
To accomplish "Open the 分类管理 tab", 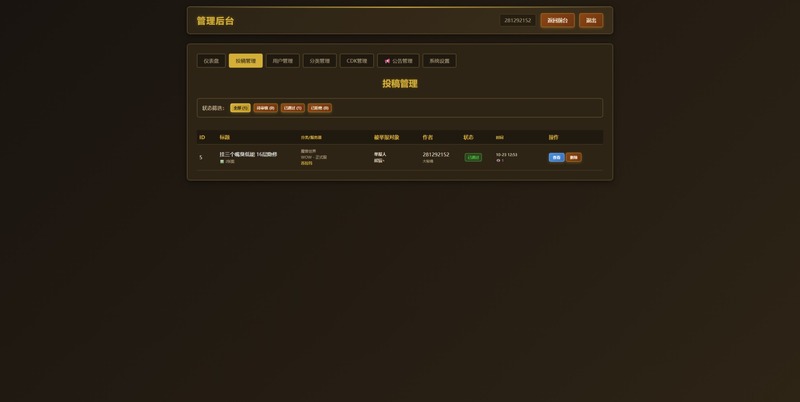I will [x=319, y=61].
